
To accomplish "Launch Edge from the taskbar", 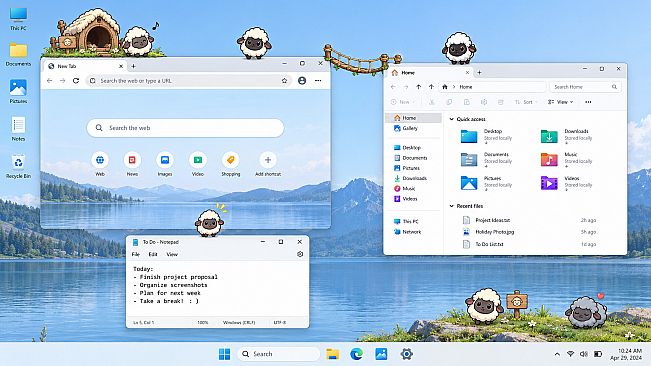I will (x=356, y=354).
